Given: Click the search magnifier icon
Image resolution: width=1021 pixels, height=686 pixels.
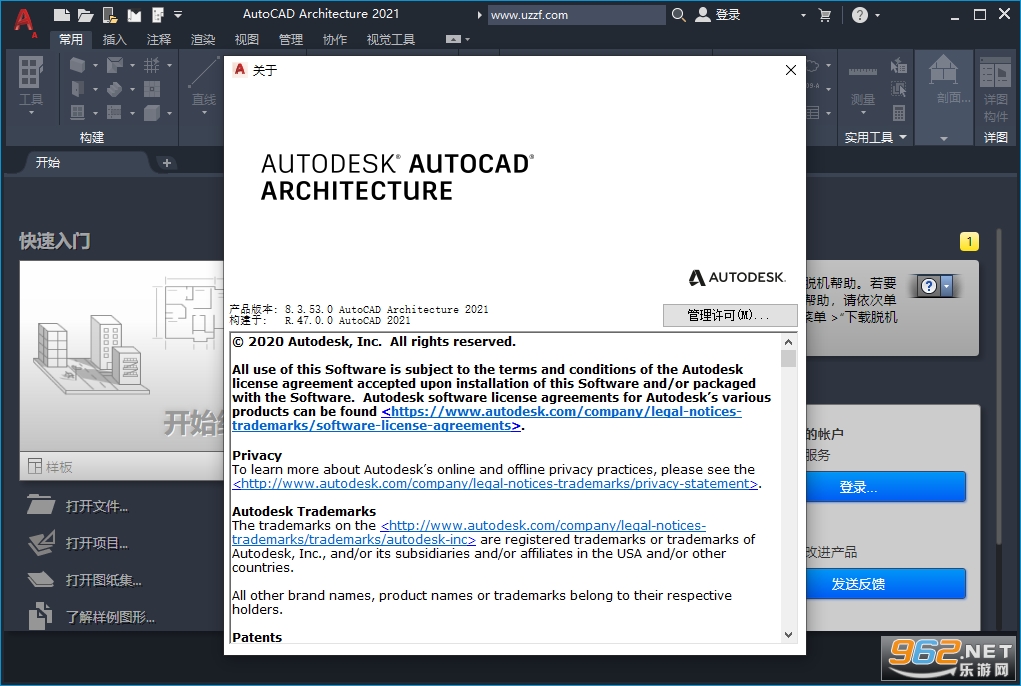Looking at the screenshot, I should [678, 14].
